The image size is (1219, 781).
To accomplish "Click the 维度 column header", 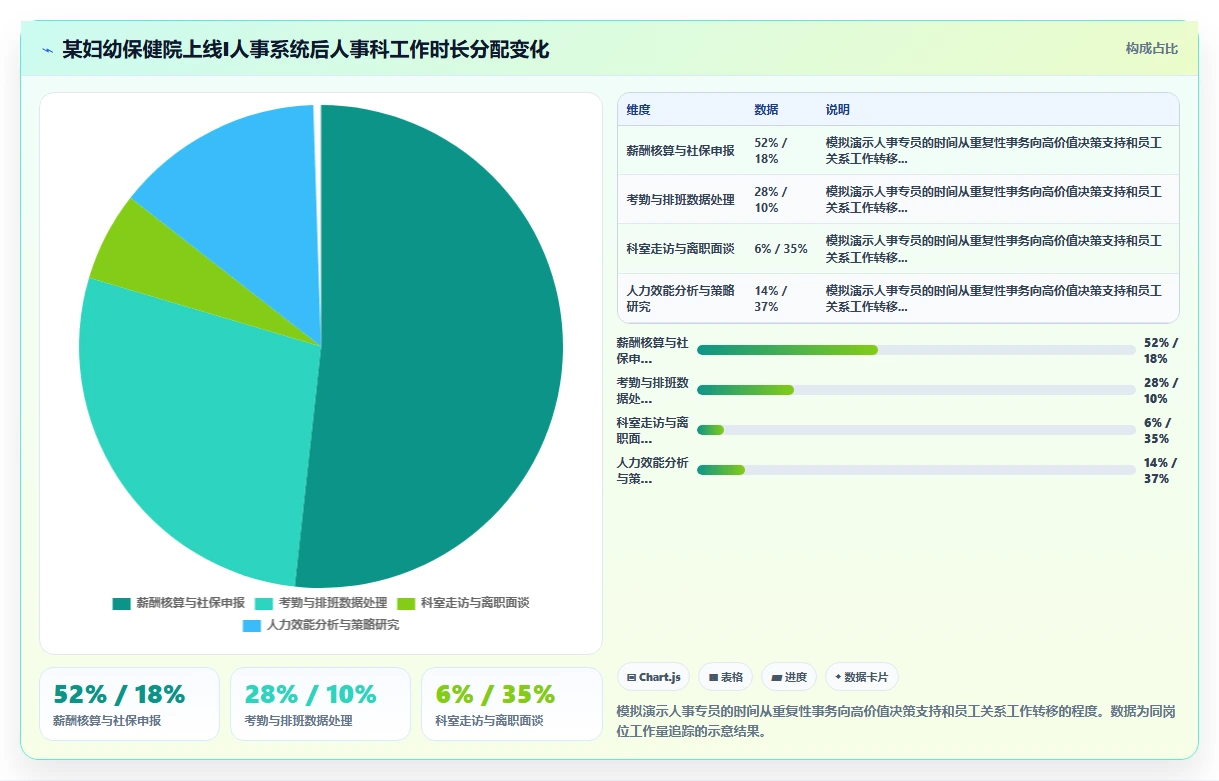I will tap(638, 110).
